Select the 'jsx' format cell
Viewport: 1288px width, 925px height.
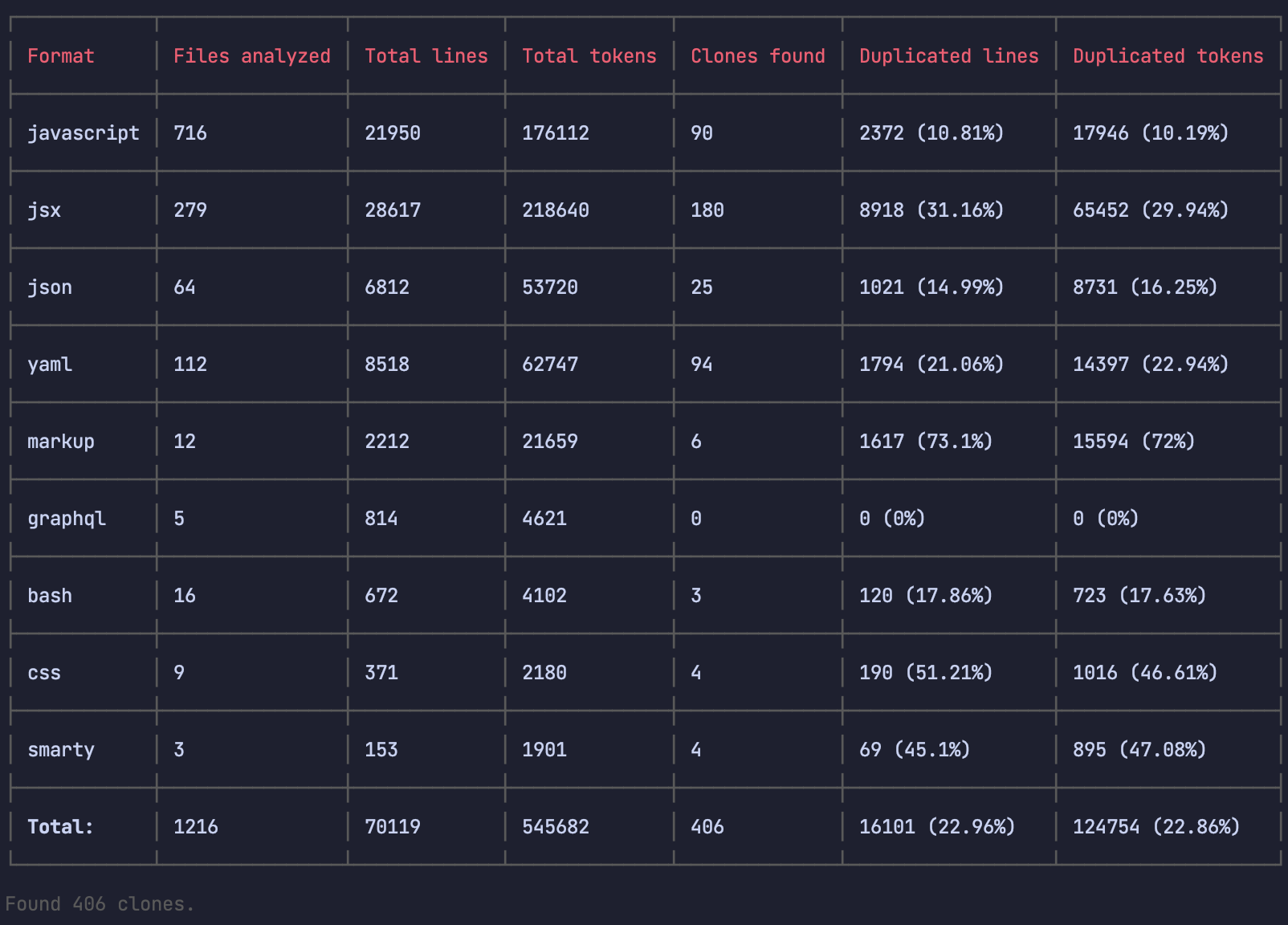(44, 210)
